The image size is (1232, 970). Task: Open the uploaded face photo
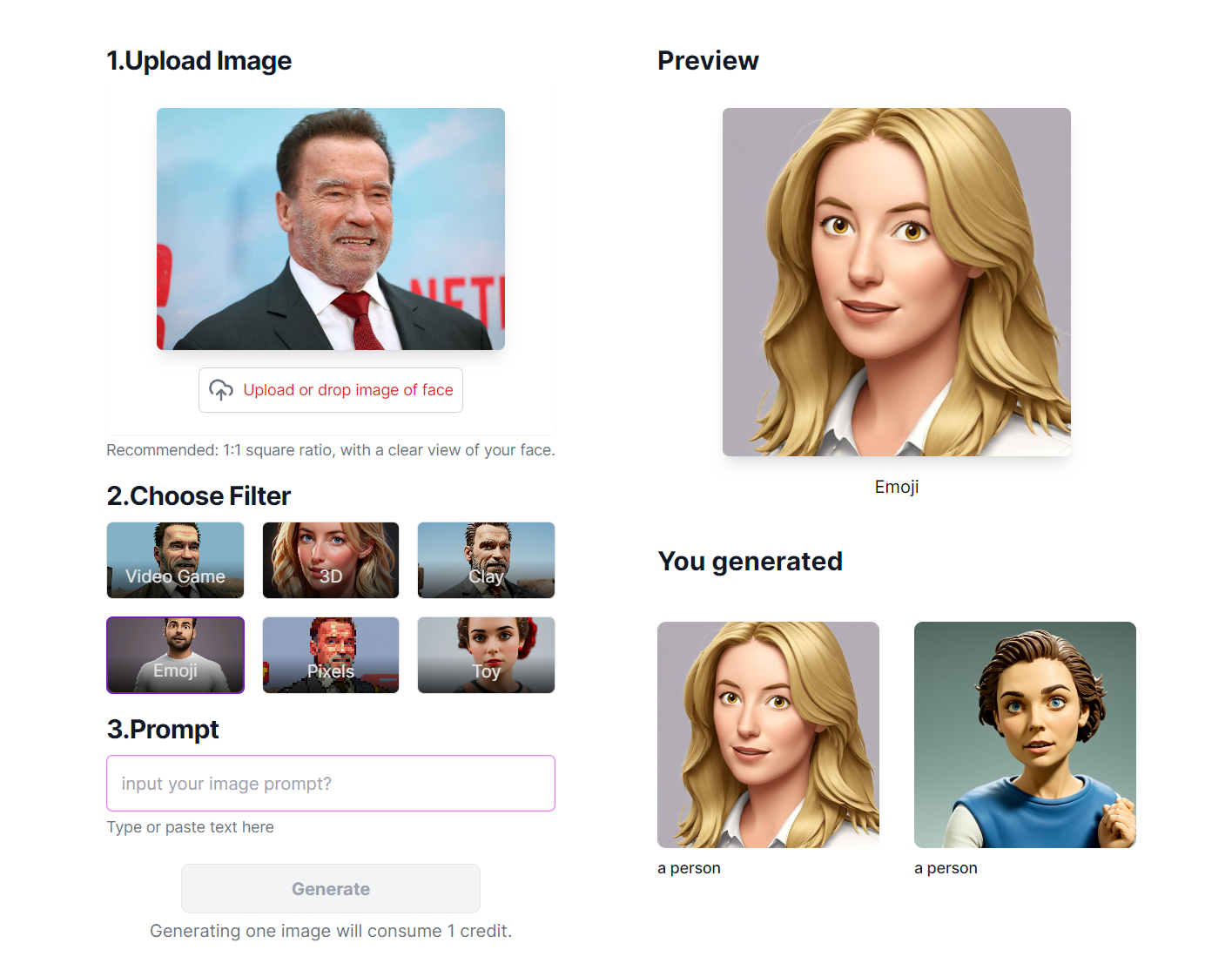(x=331, y=229)
